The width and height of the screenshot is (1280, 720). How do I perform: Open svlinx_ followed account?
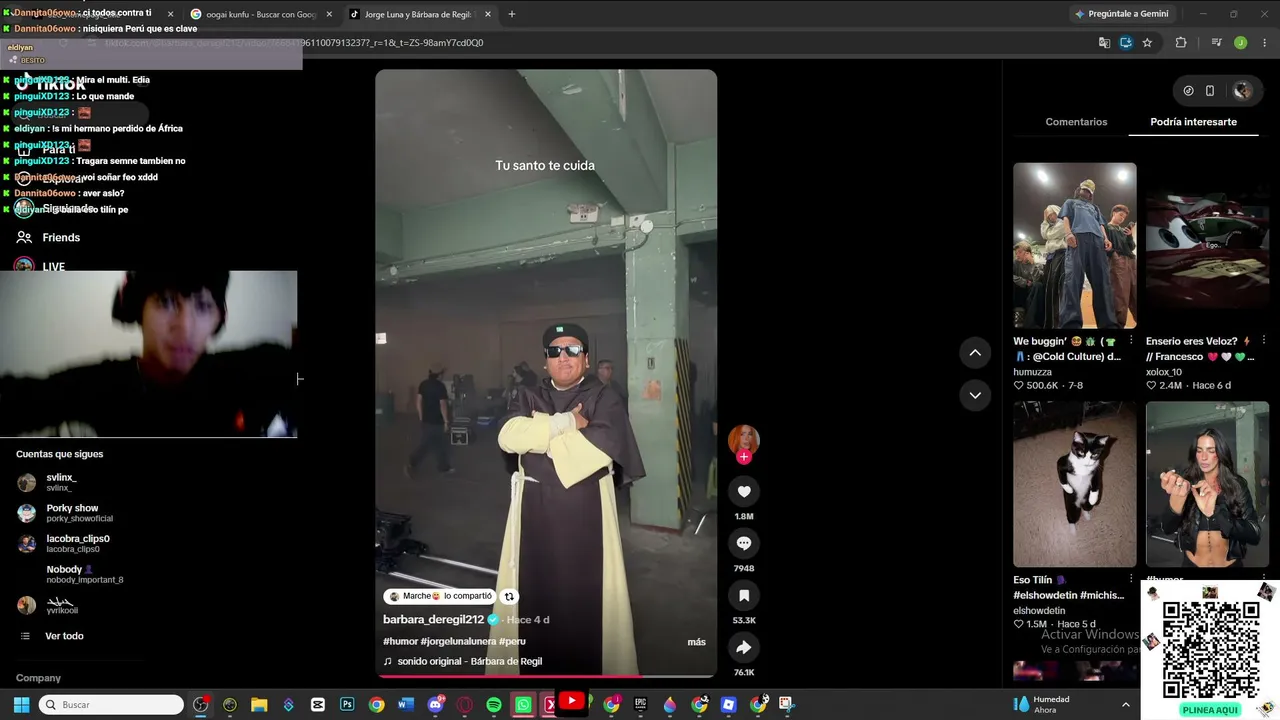click(x=60, y=482)
